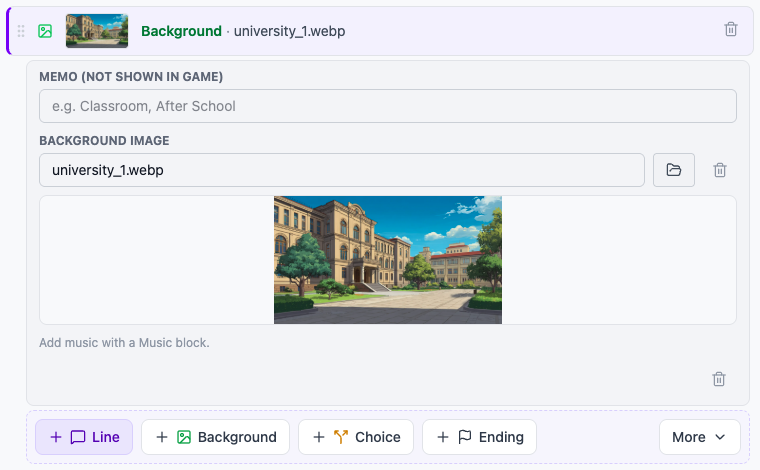Open the More dropdown menu

[699, 437]
